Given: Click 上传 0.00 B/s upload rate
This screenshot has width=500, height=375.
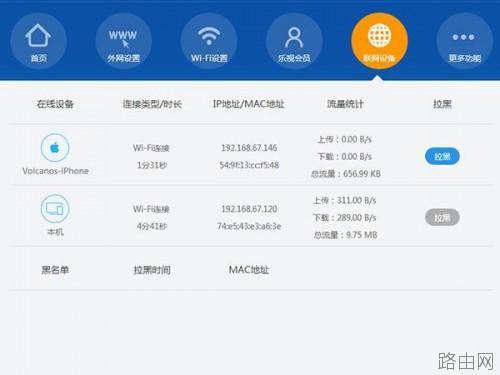Looking at the screenshot, I should point(345,139).
